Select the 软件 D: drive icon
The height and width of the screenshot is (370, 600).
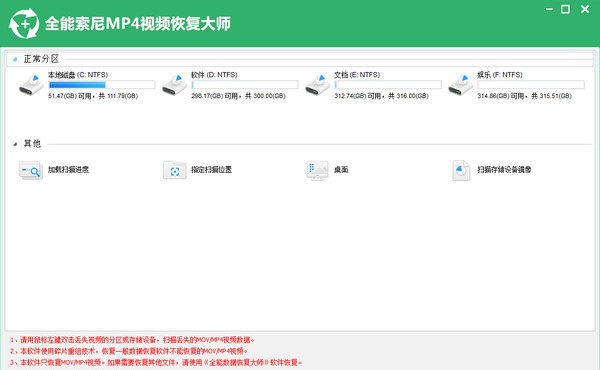click(174, 85)
